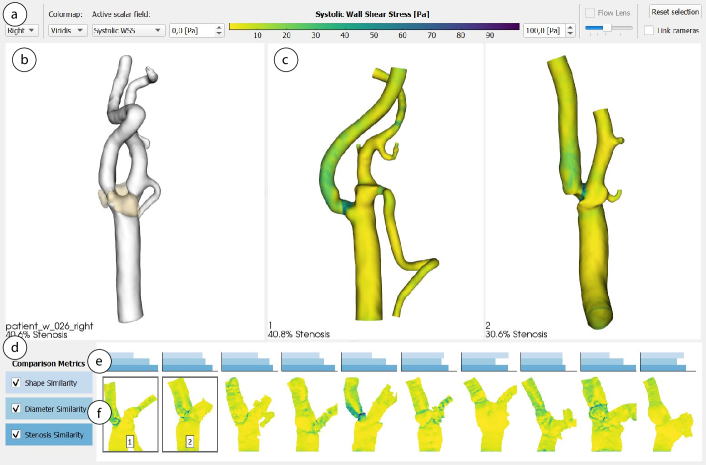Click the minimum Pa value spinner arrows
Viewport: 706px width, 465px height.
219,31
